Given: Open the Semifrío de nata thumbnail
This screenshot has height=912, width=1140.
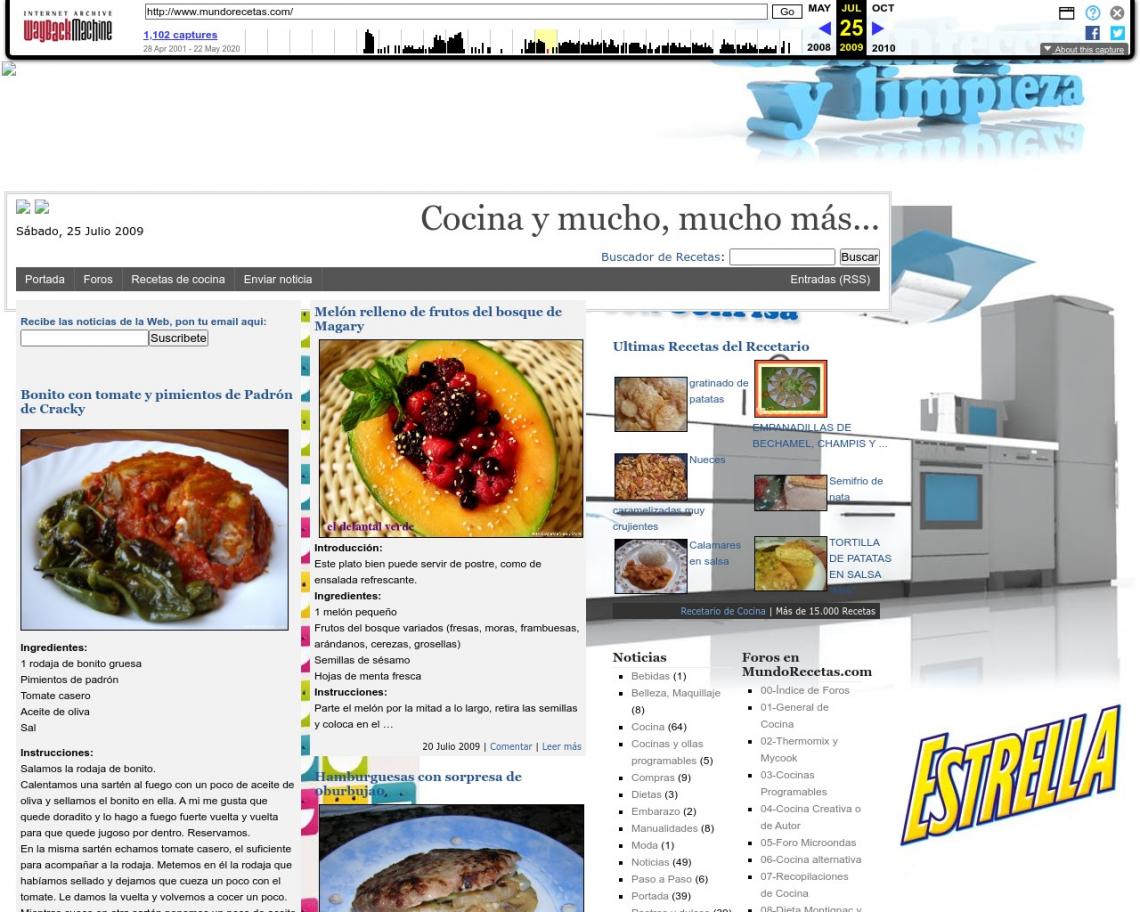Looking at the screenshot, I should (x=791, y=492).
